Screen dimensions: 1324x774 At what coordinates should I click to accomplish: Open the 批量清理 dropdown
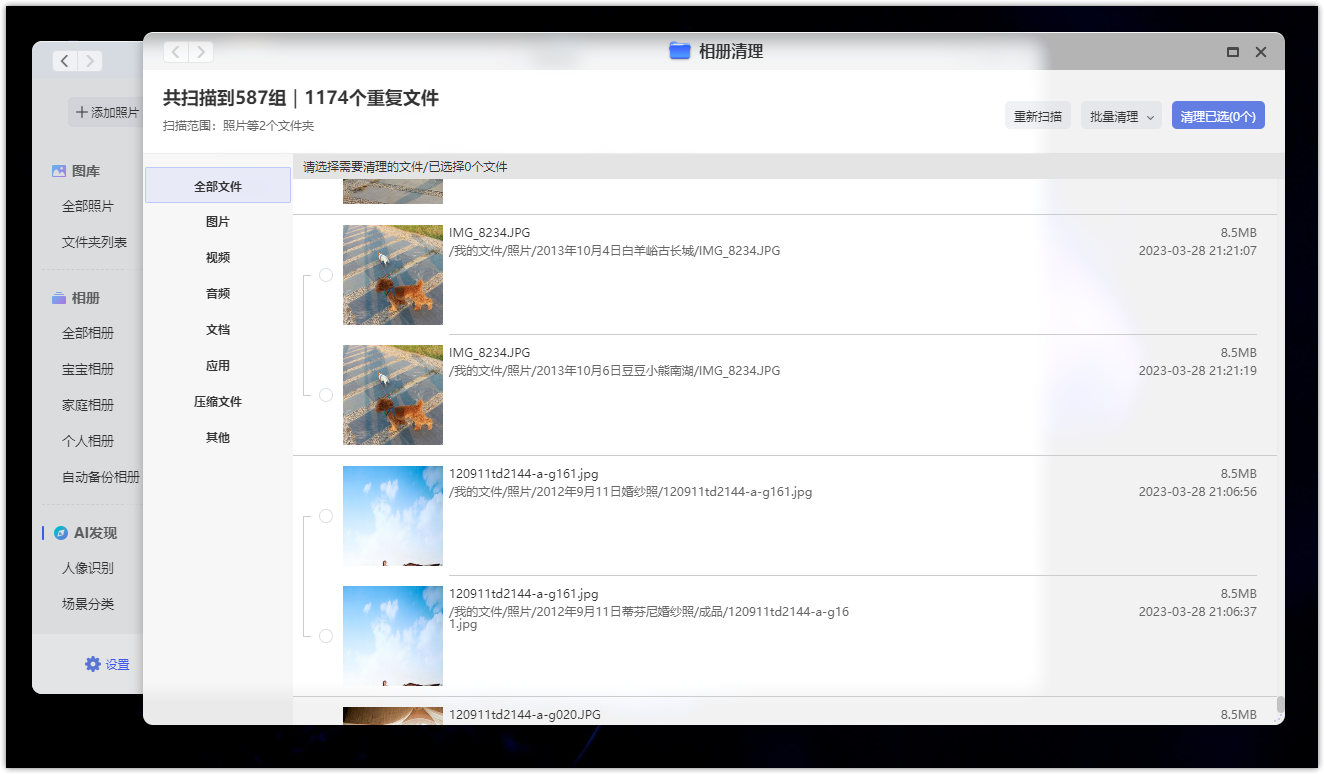pos(1121,116)
